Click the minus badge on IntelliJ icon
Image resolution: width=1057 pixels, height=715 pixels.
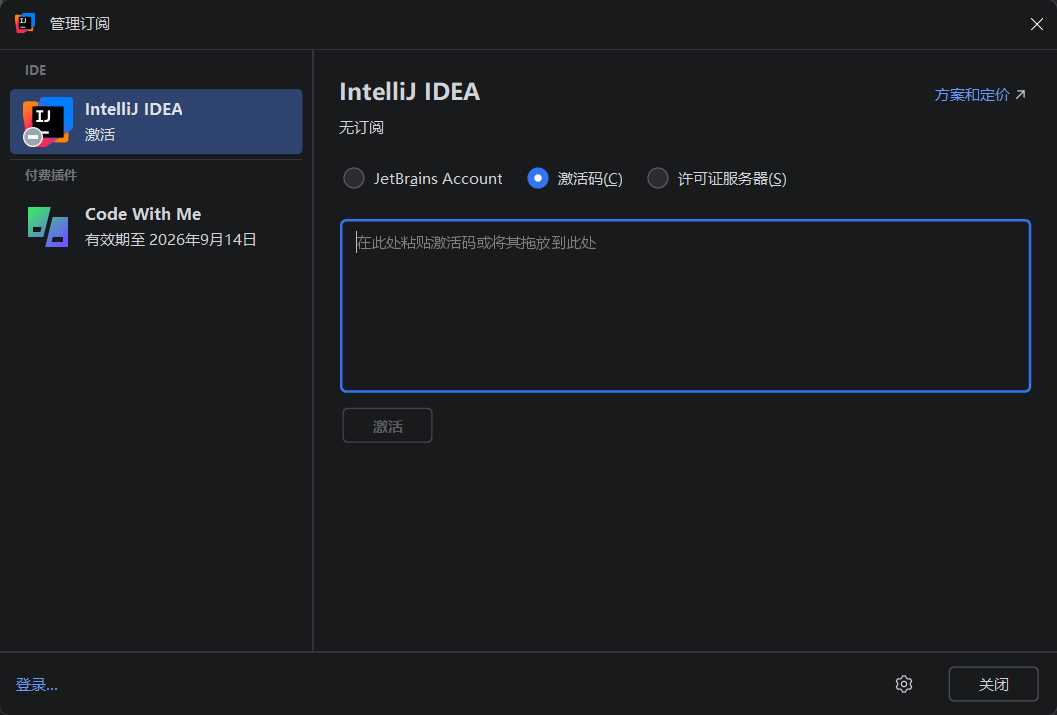[x=33, y=138]
